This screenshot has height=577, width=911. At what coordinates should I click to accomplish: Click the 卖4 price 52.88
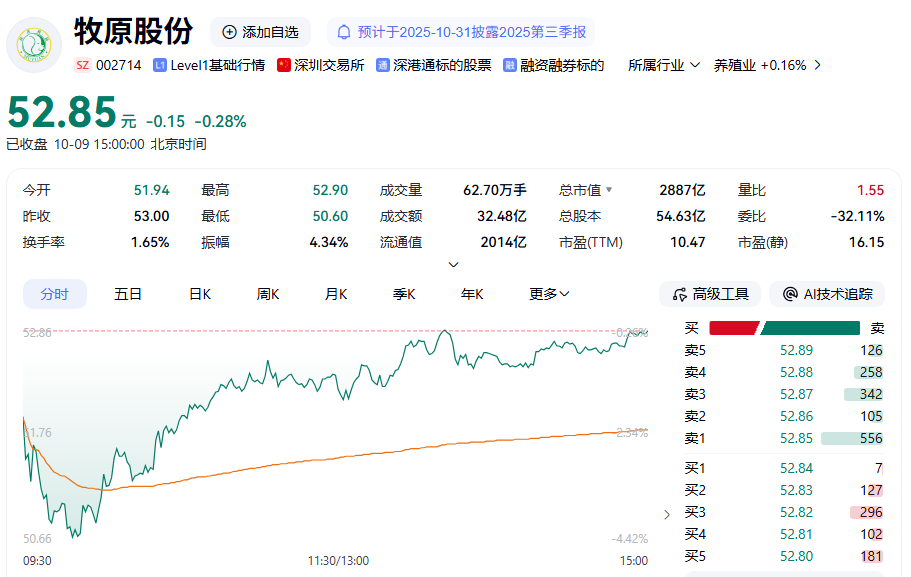(x=796, y=372)
